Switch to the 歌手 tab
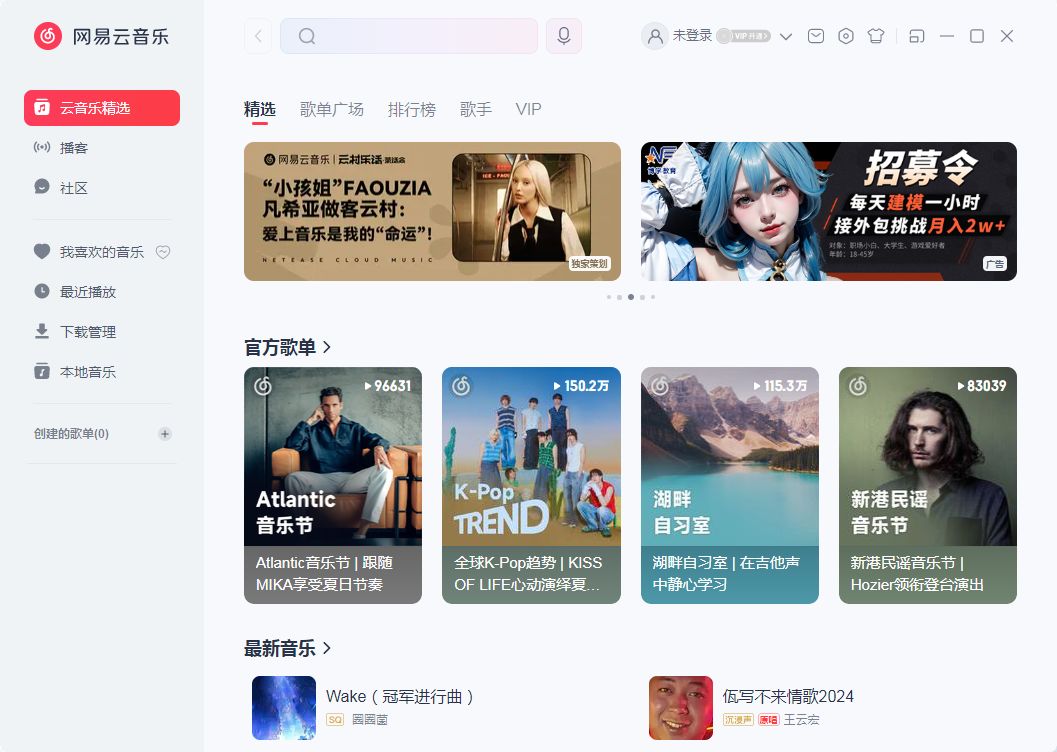Viewport: 1057px width, 752px height. coord(476,109)
